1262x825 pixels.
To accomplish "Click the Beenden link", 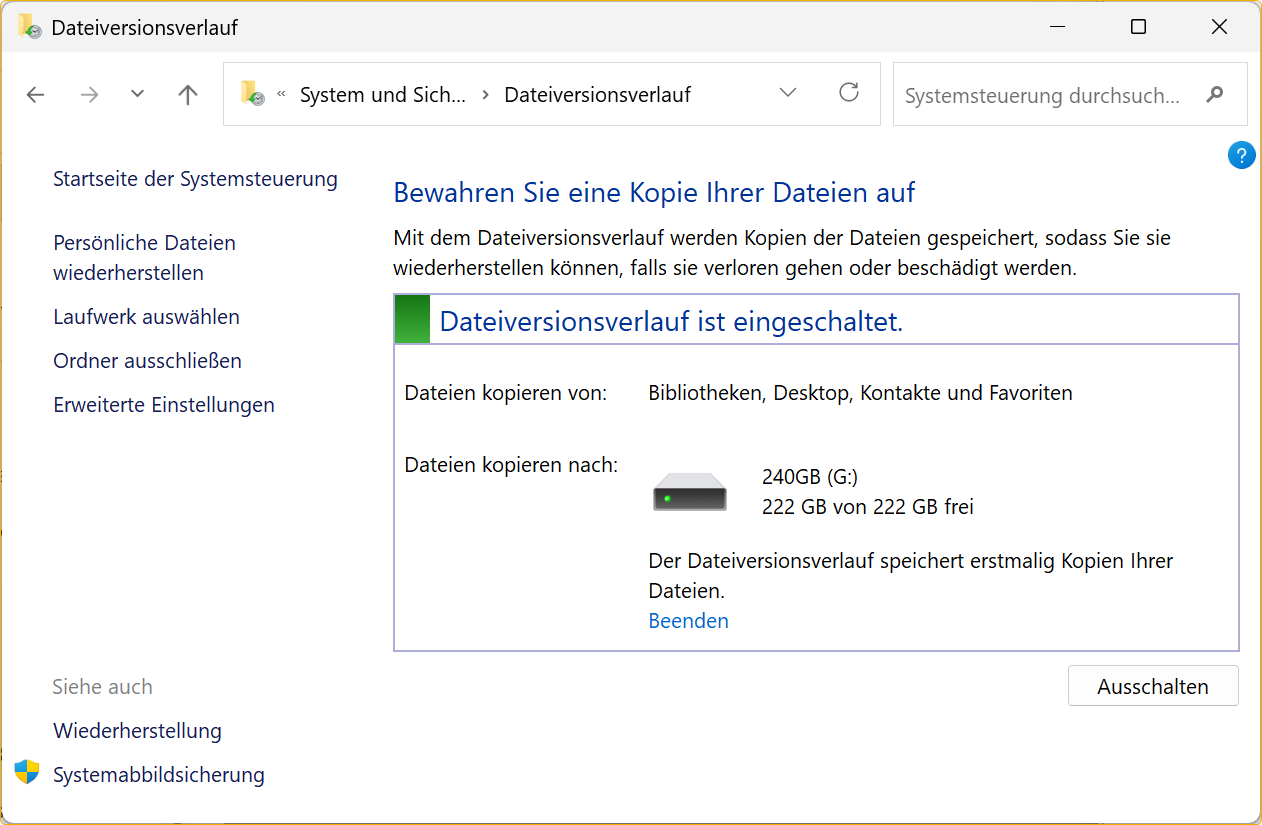I will 688,620.
